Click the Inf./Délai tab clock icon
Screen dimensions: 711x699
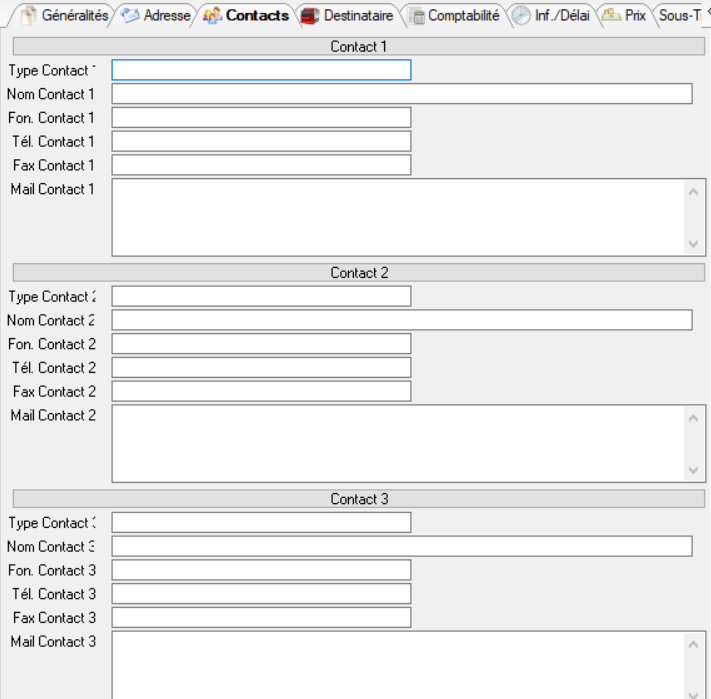tap(521, 15)
